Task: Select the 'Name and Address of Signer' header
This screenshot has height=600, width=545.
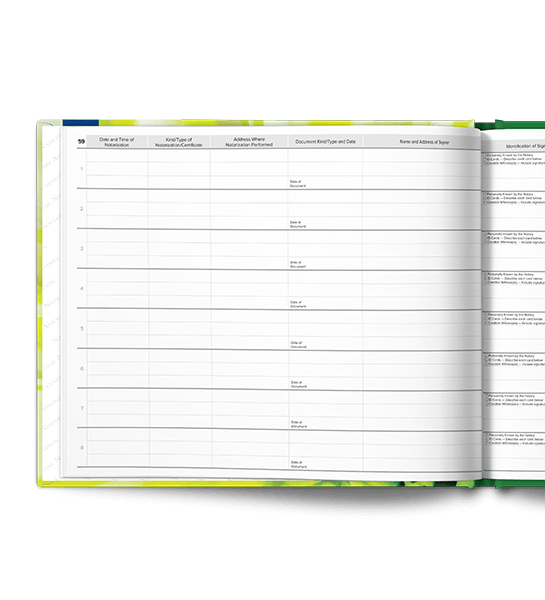Action: point(424,142)
